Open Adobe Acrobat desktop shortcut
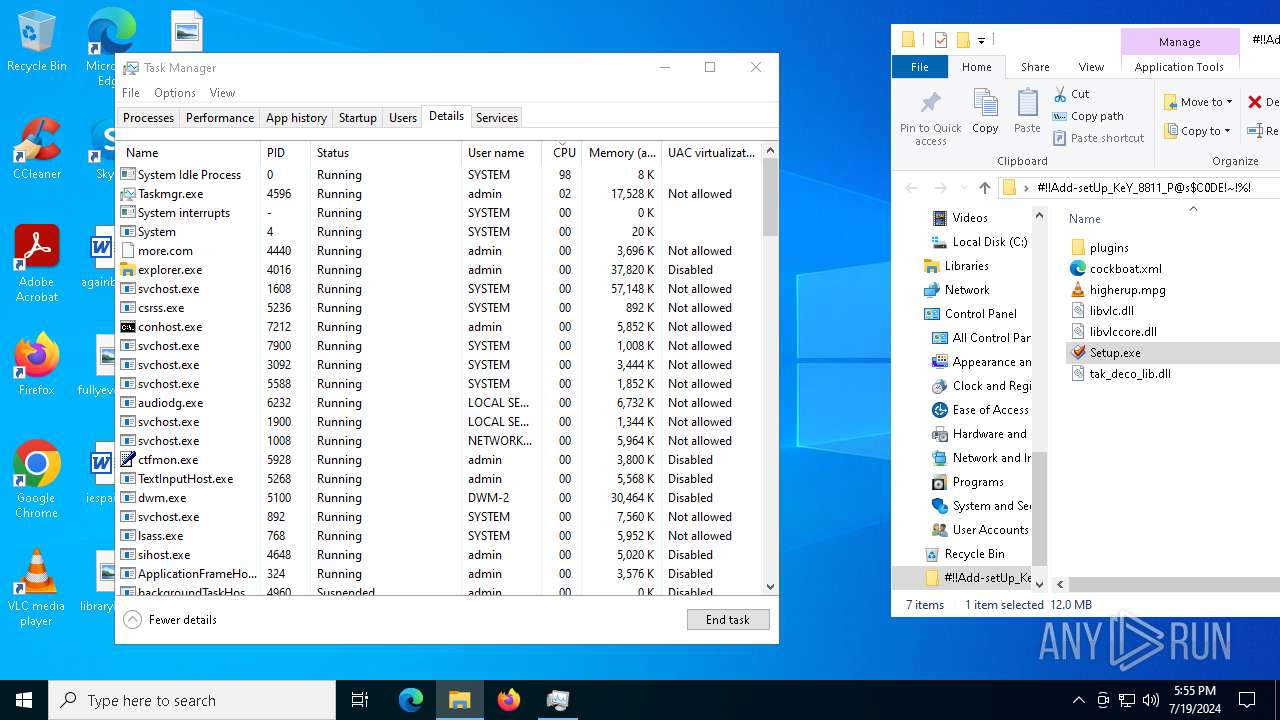Image resolution: width=1280 pixels, height=720 pixels. [36, 263]
